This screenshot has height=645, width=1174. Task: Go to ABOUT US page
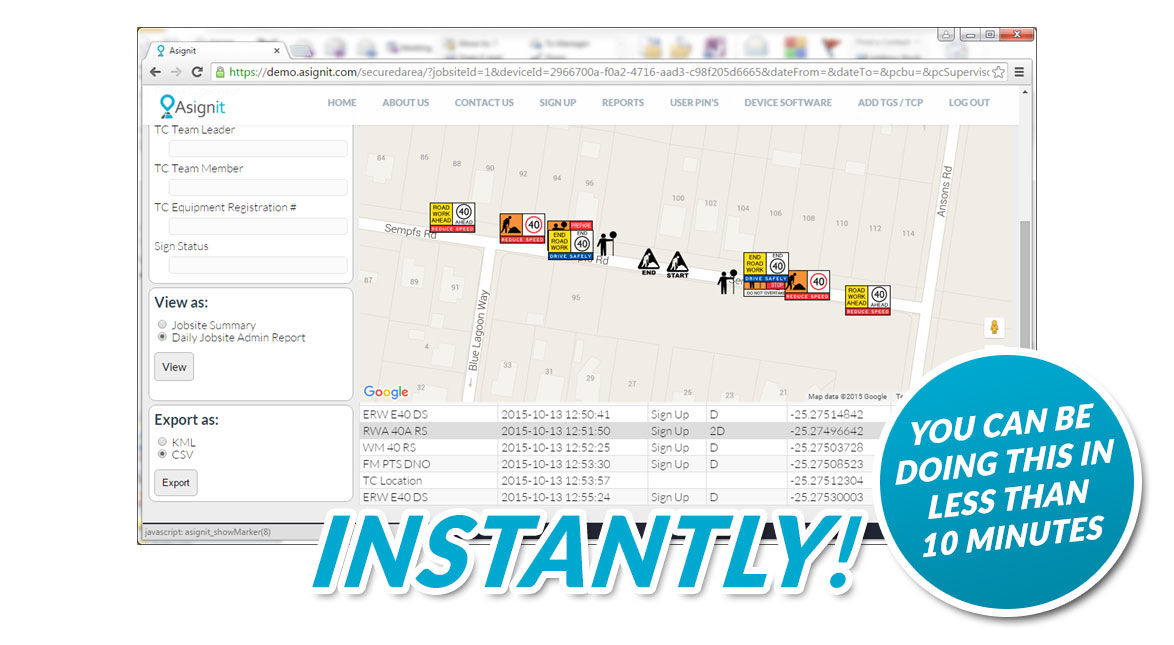pos(406,103)
